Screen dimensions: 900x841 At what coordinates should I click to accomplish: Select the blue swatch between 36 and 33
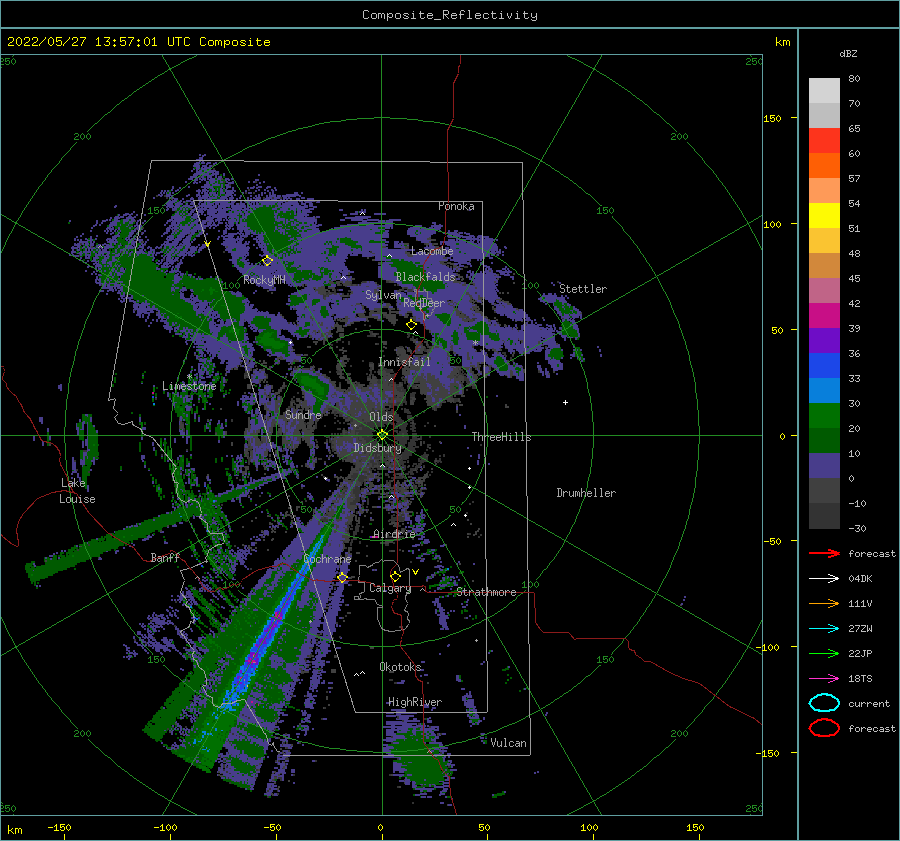click(x=824, y=366)
